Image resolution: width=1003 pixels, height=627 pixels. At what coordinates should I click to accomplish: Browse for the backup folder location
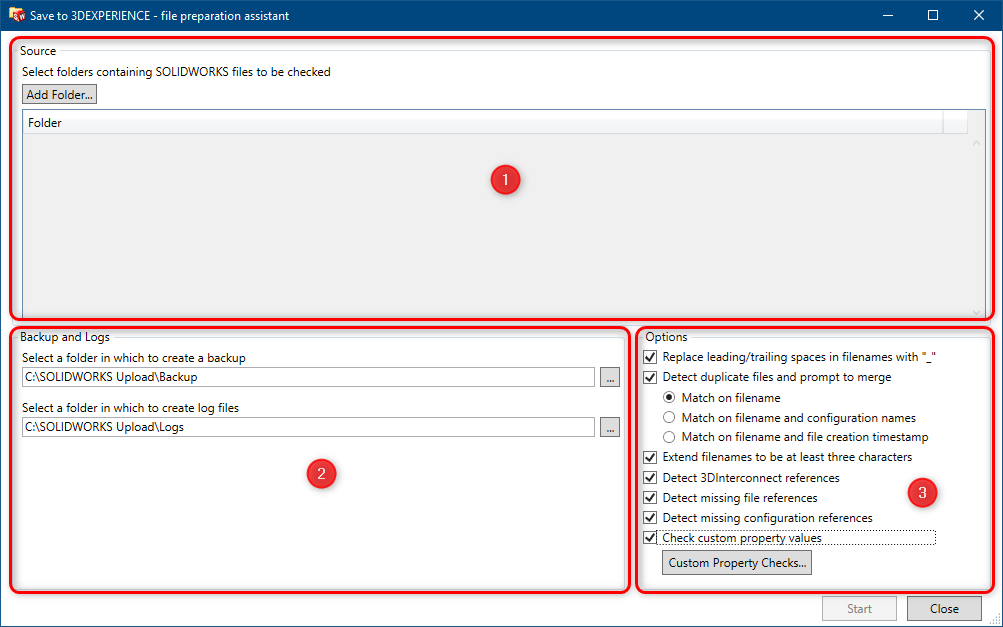[610, 377]
